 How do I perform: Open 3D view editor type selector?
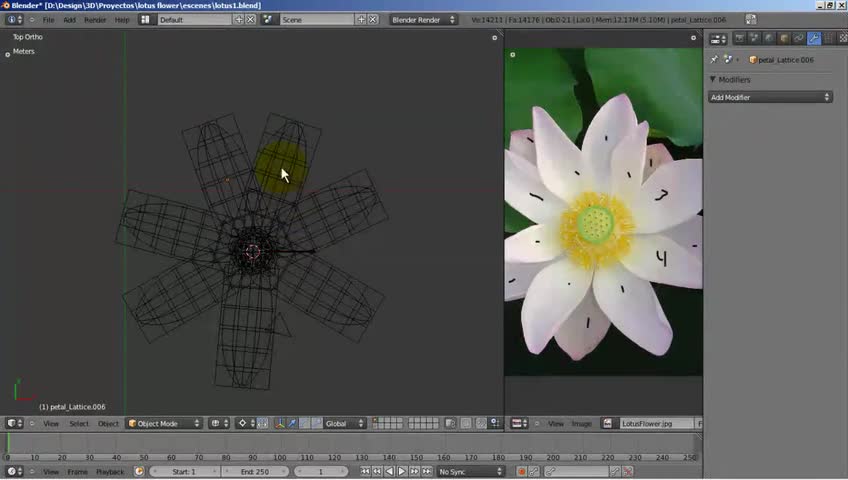[14, 423]
